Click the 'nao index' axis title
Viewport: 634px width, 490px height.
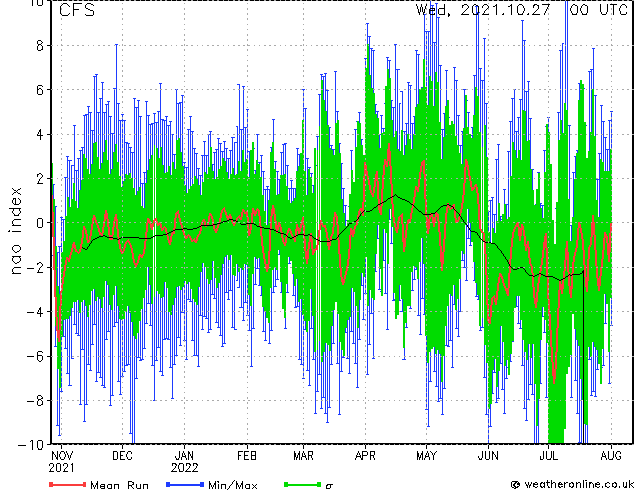15,231
